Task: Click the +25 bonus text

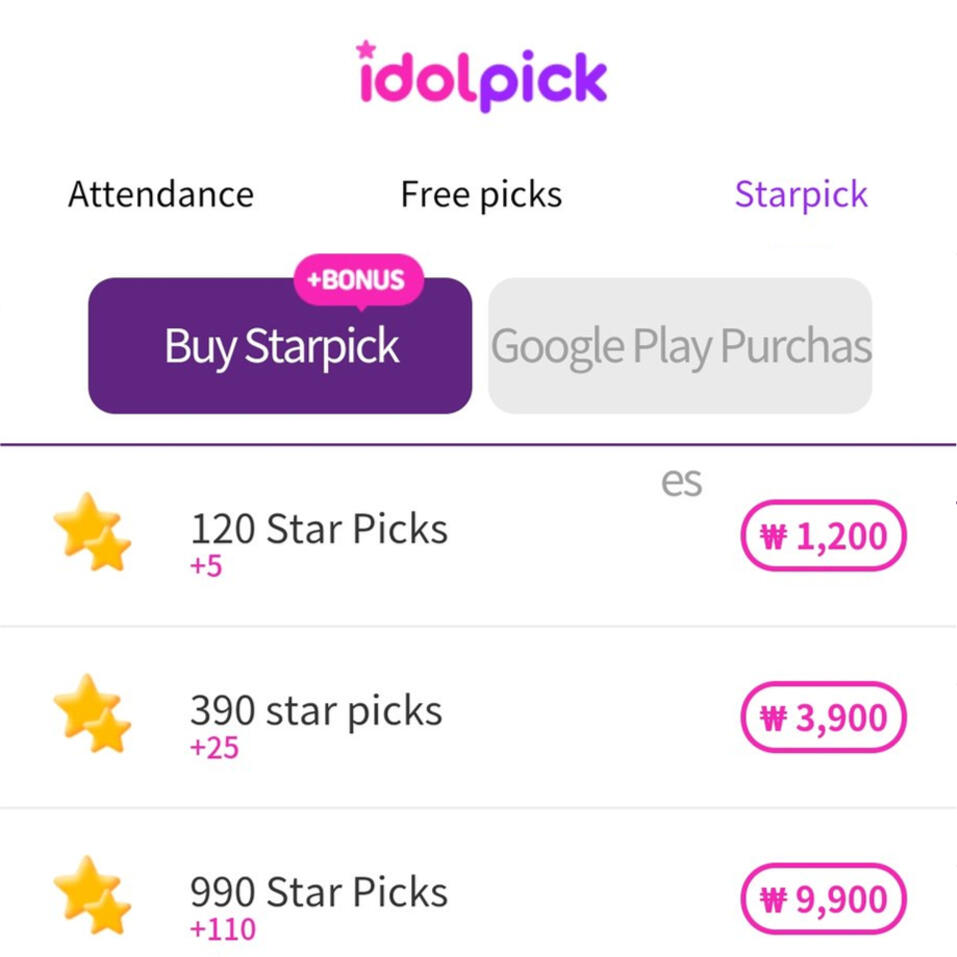Action: click(214, 748)
